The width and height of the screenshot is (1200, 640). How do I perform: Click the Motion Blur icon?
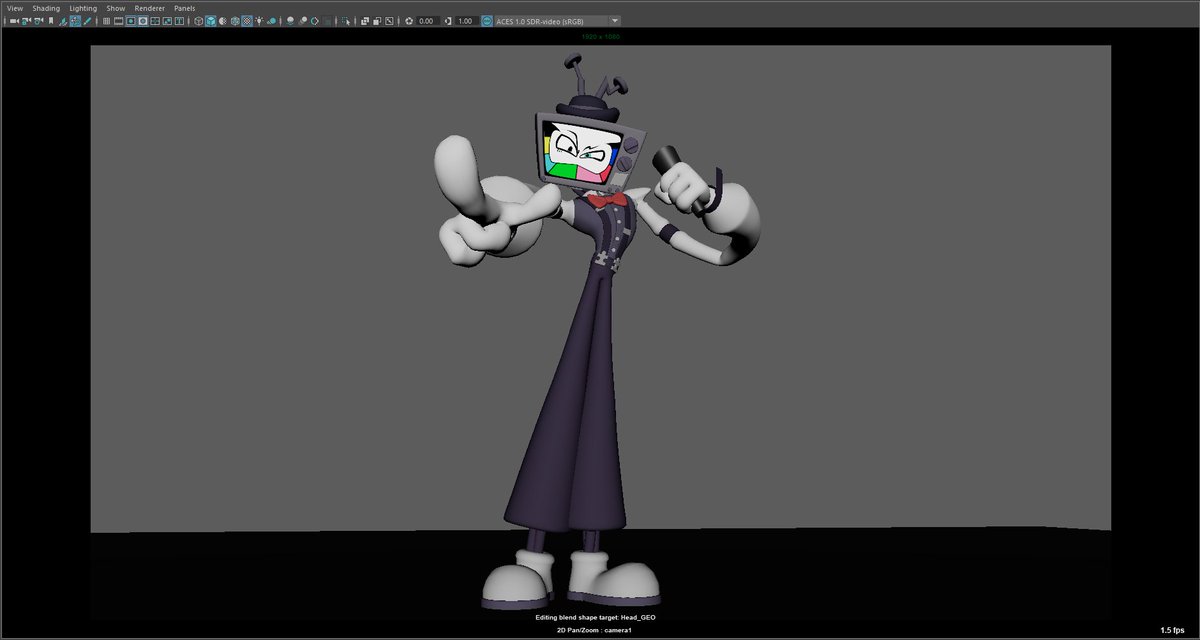pyautogui.click(x=302, y=21)
